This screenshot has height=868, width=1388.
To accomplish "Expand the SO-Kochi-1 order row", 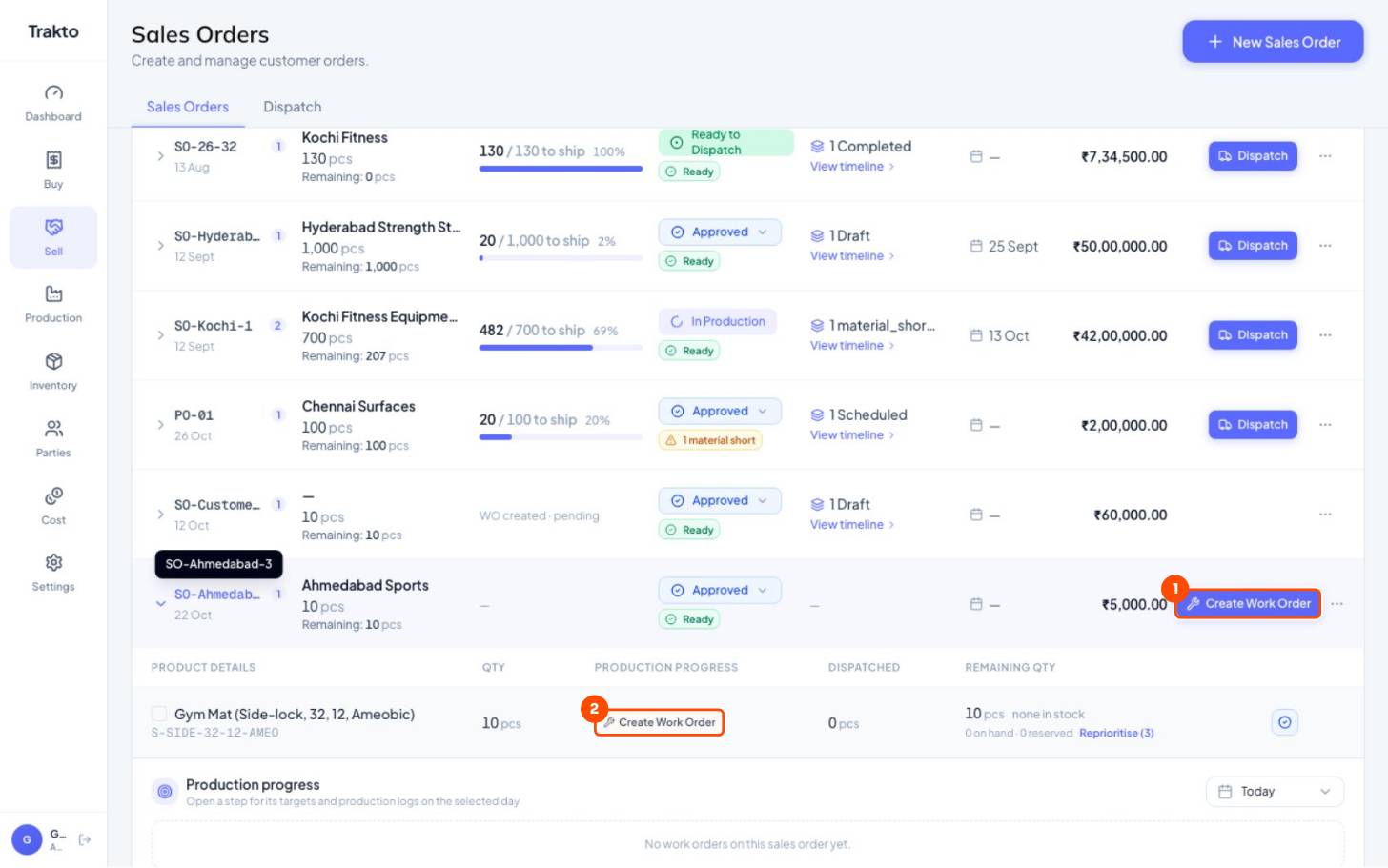I will 160,335.
